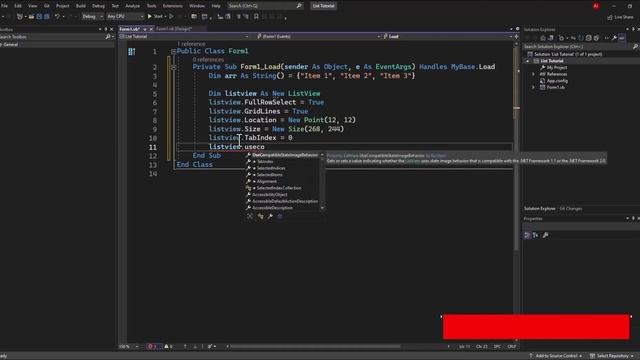
Task: Open the Load member dropdown
Action: [x=448, y=36]
